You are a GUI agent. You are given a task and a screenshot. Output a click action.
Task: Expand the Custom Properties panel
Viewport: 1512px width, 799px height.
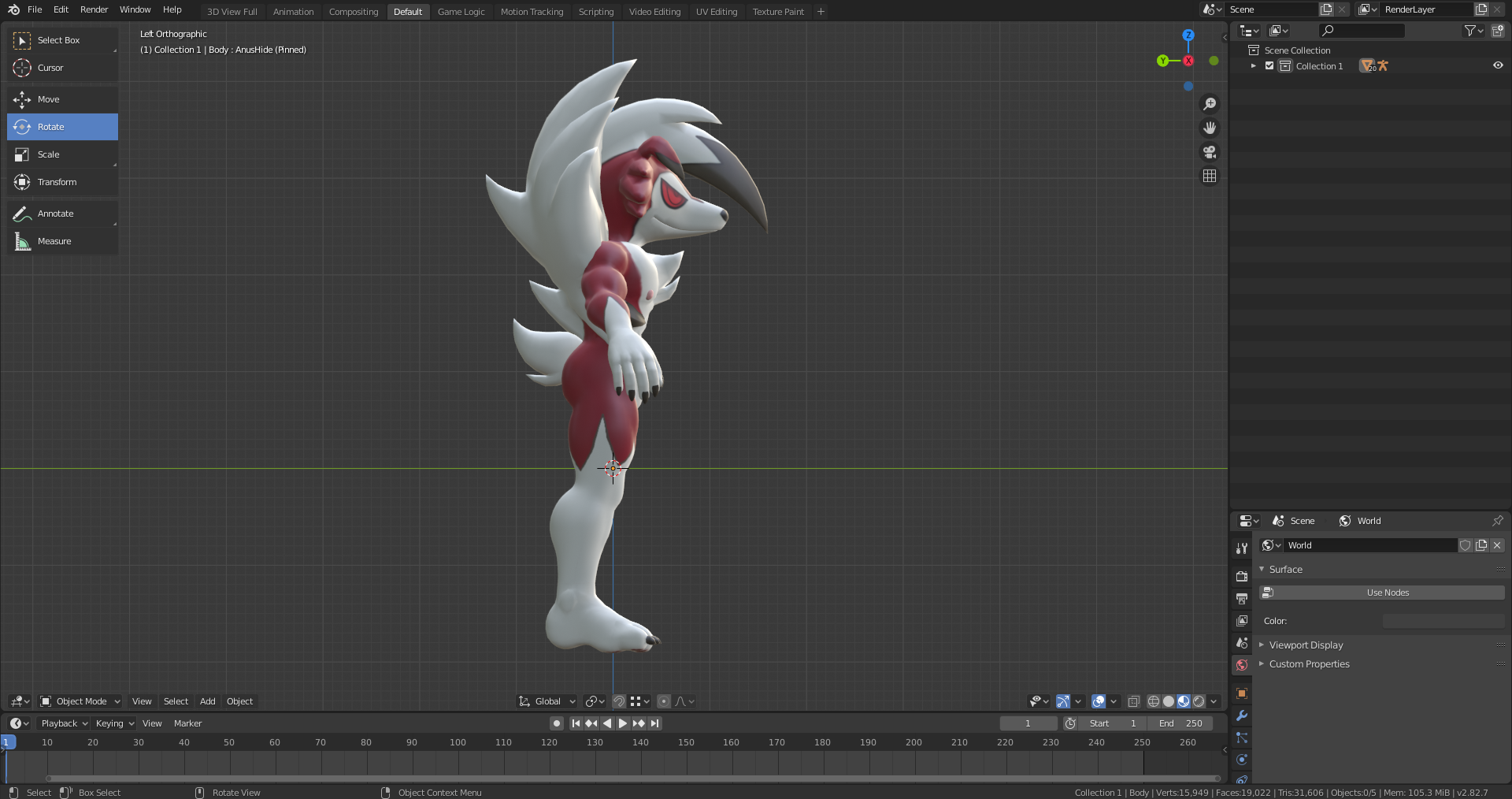point(1262,663)
